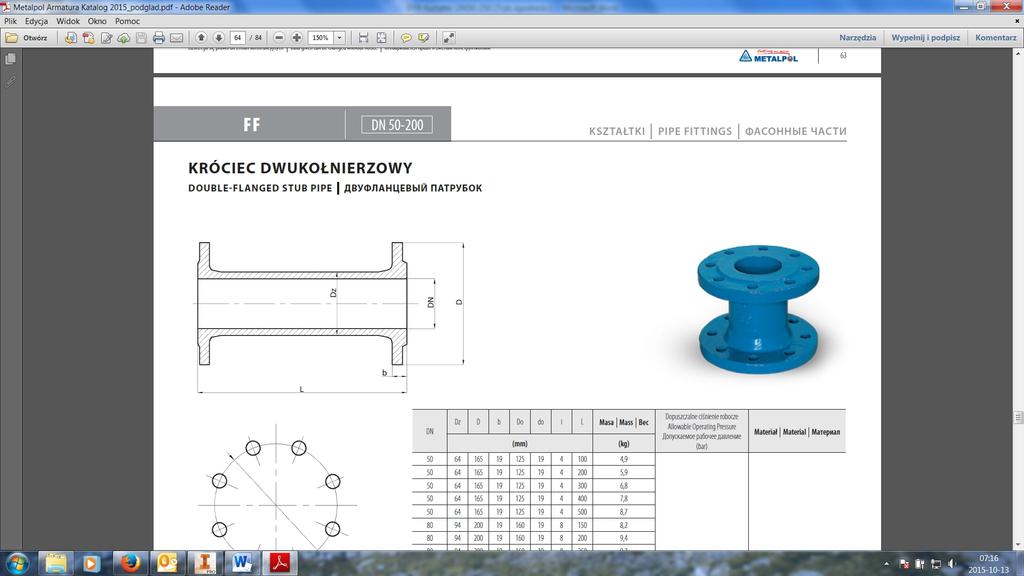Select the highlight text tool icon
Image resolution: width=1024 pixels, height=576 pixels.
click(x=424, y=38)
